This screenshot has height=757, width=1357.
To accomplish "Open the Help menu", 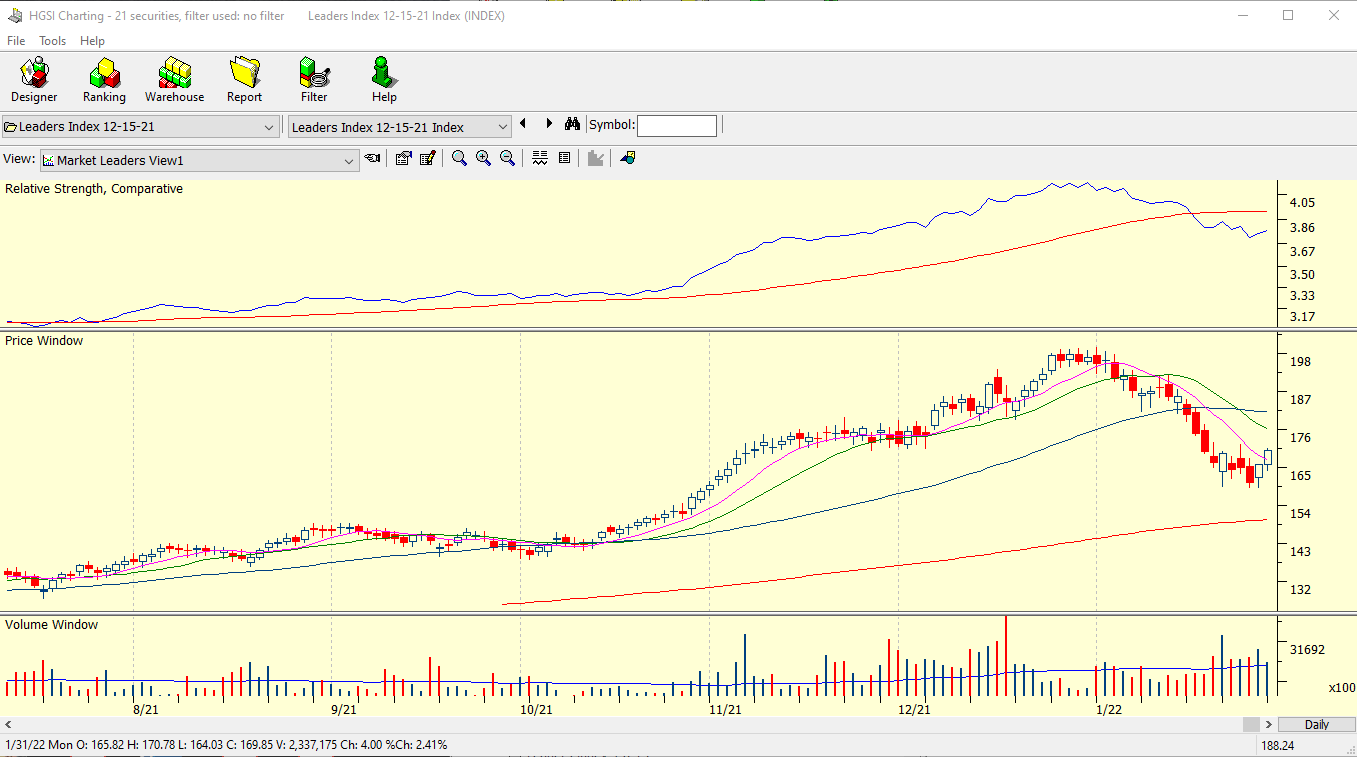I will tap(92, 41).
